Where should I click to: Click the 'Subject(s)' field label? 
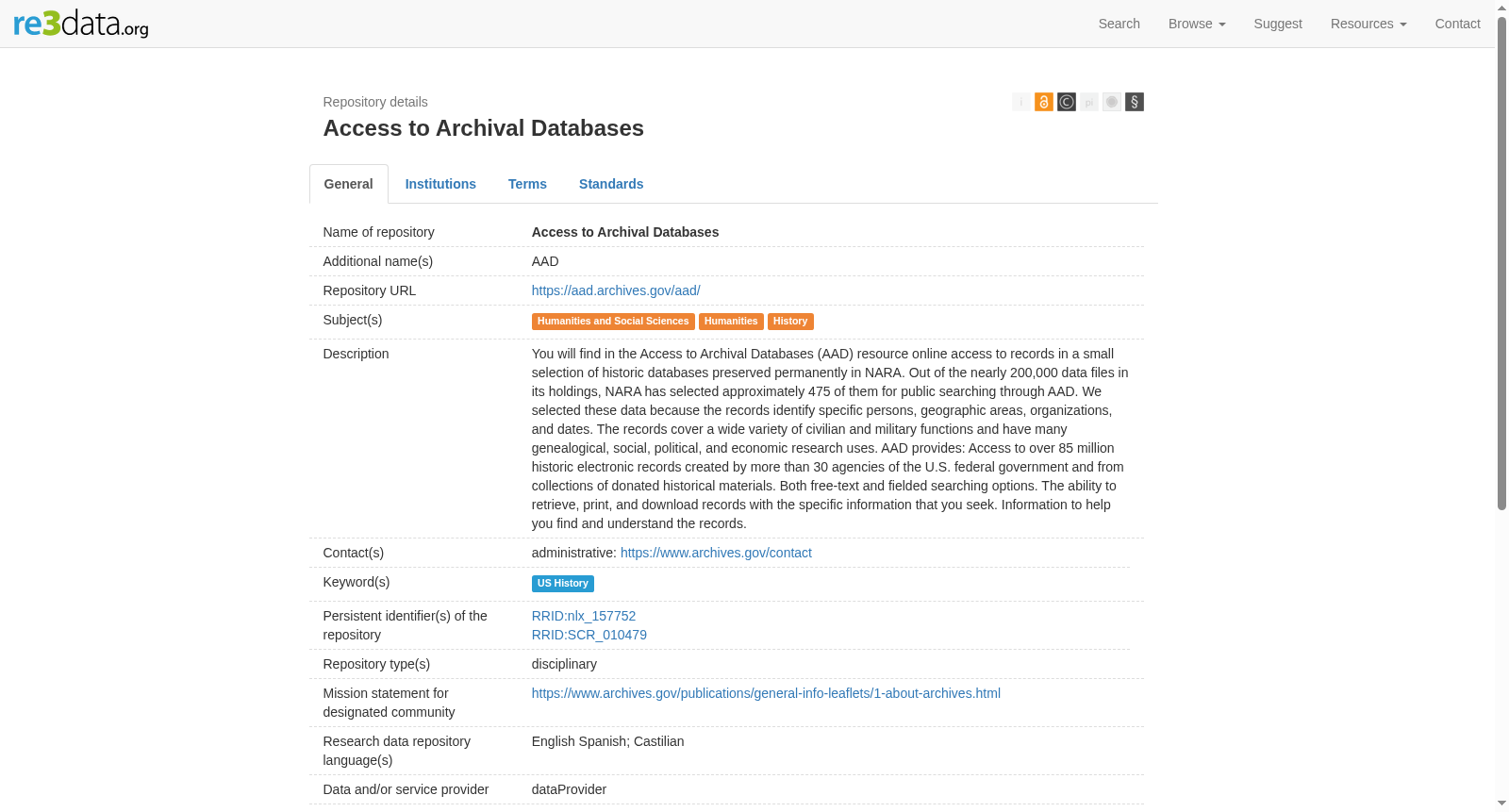pyautogui.click(x=353, y=320)
